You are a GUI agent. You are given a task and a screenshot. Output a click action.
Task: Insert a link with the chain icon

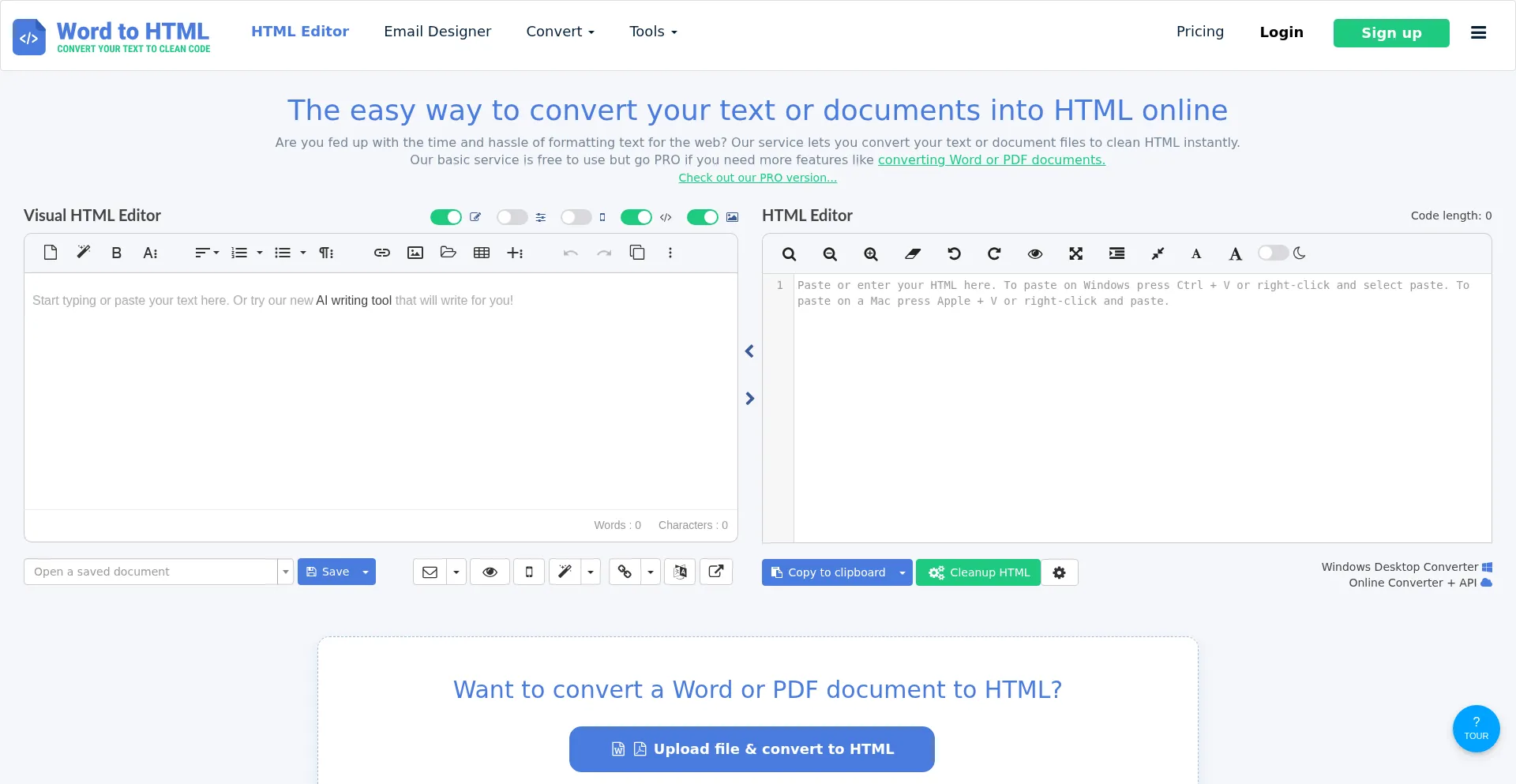[382, 253]
